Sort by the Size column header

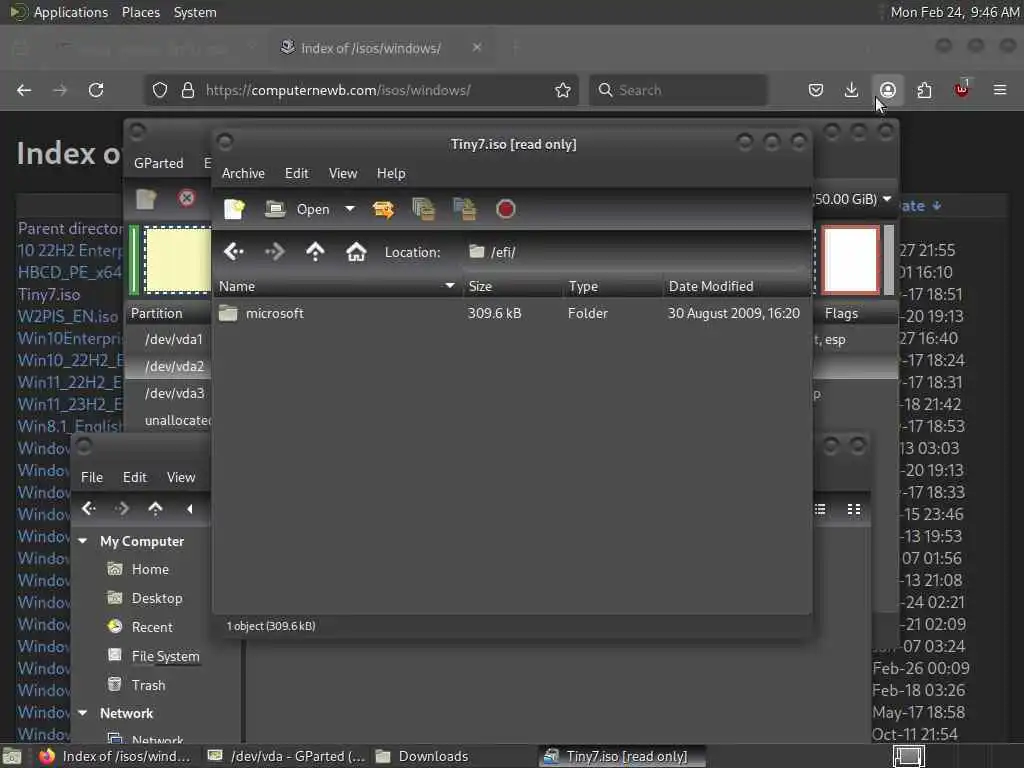click(513, 286)
